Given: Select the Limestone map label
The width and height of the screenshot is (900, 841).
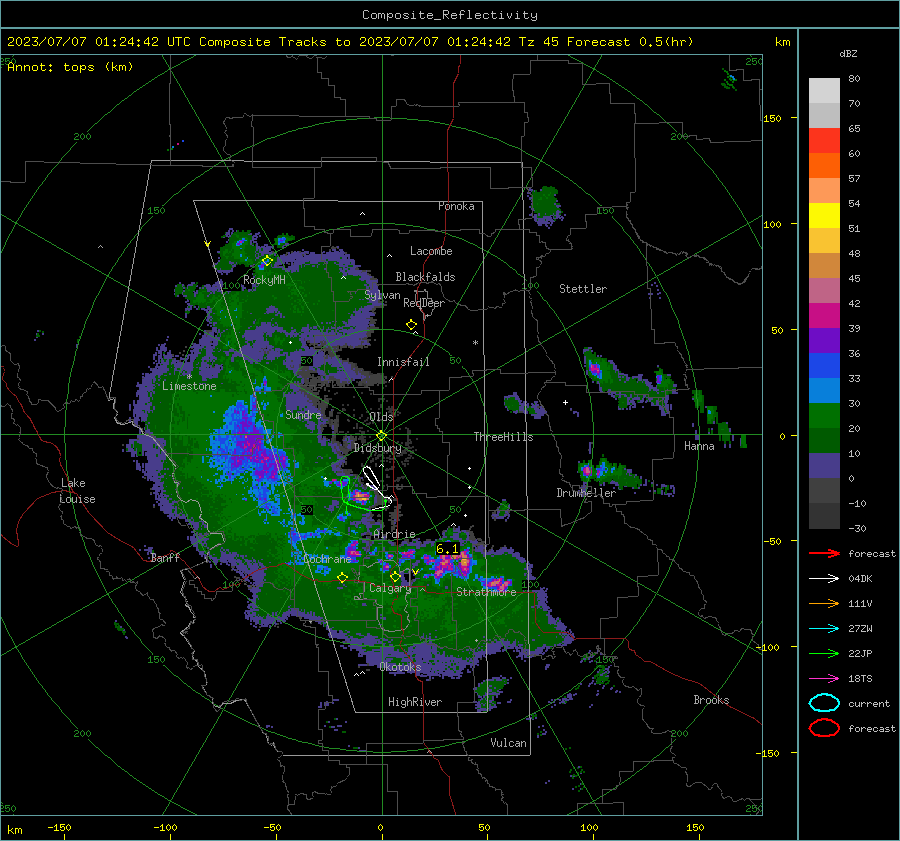Looking at the screenshot, I should (189, 386).
